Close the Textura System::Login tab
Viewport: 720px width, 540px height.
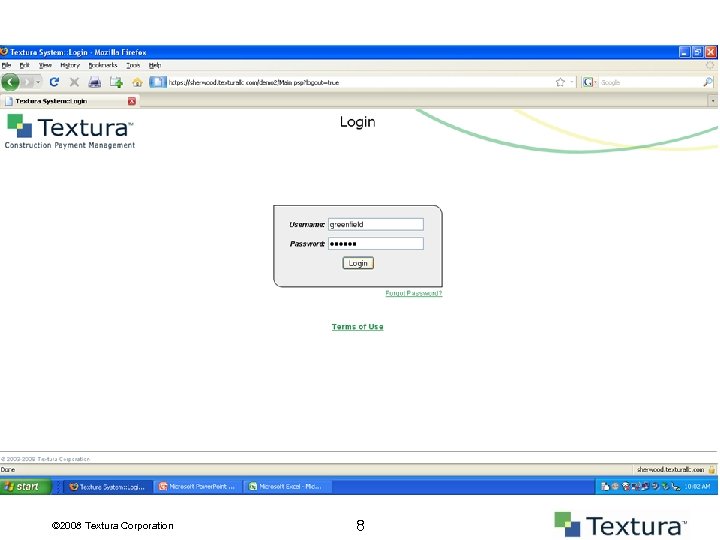click(x=132, y=101)
